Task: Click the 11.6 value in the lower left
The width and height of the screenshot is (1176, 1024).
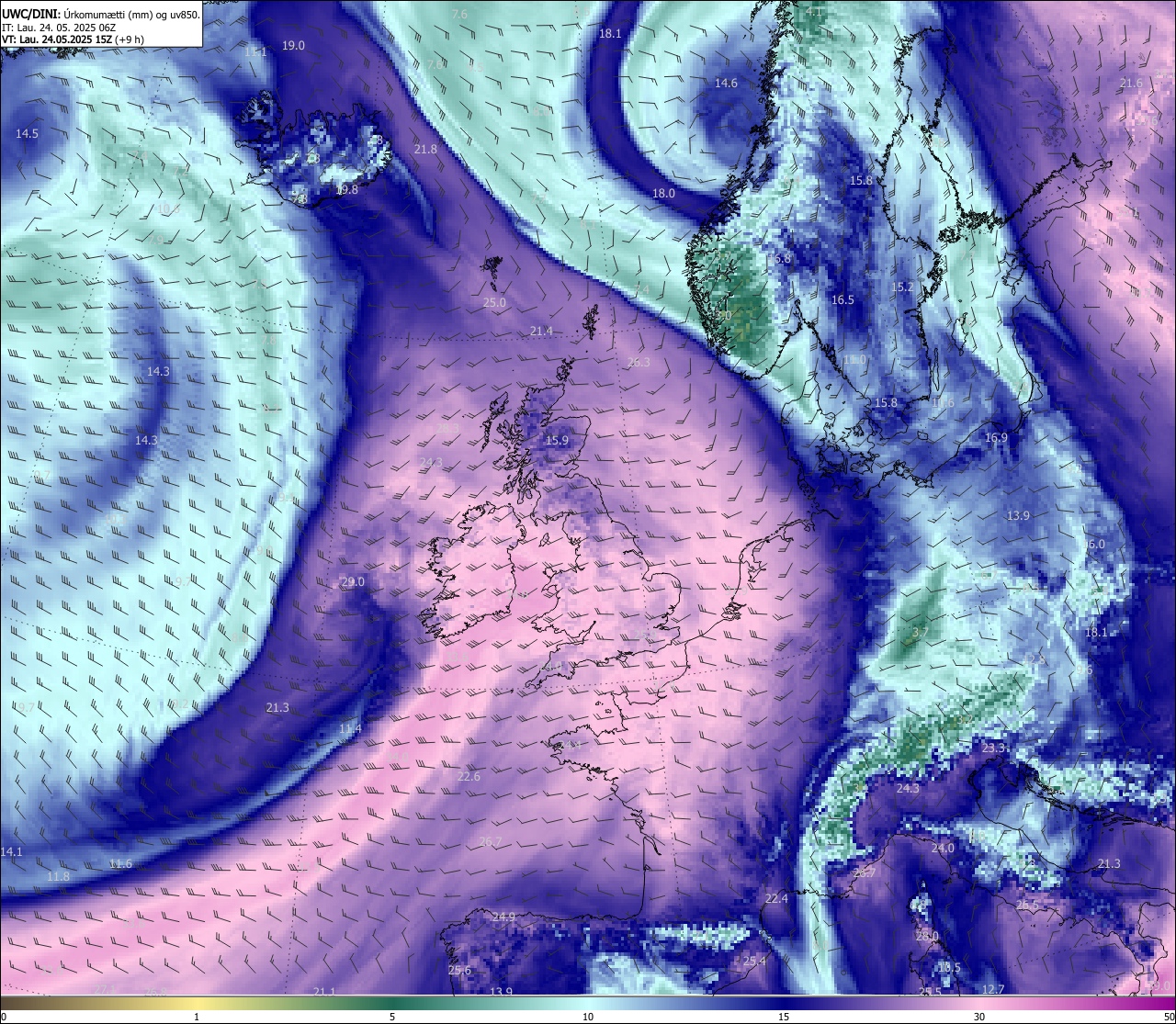Action: coord(120,864)
